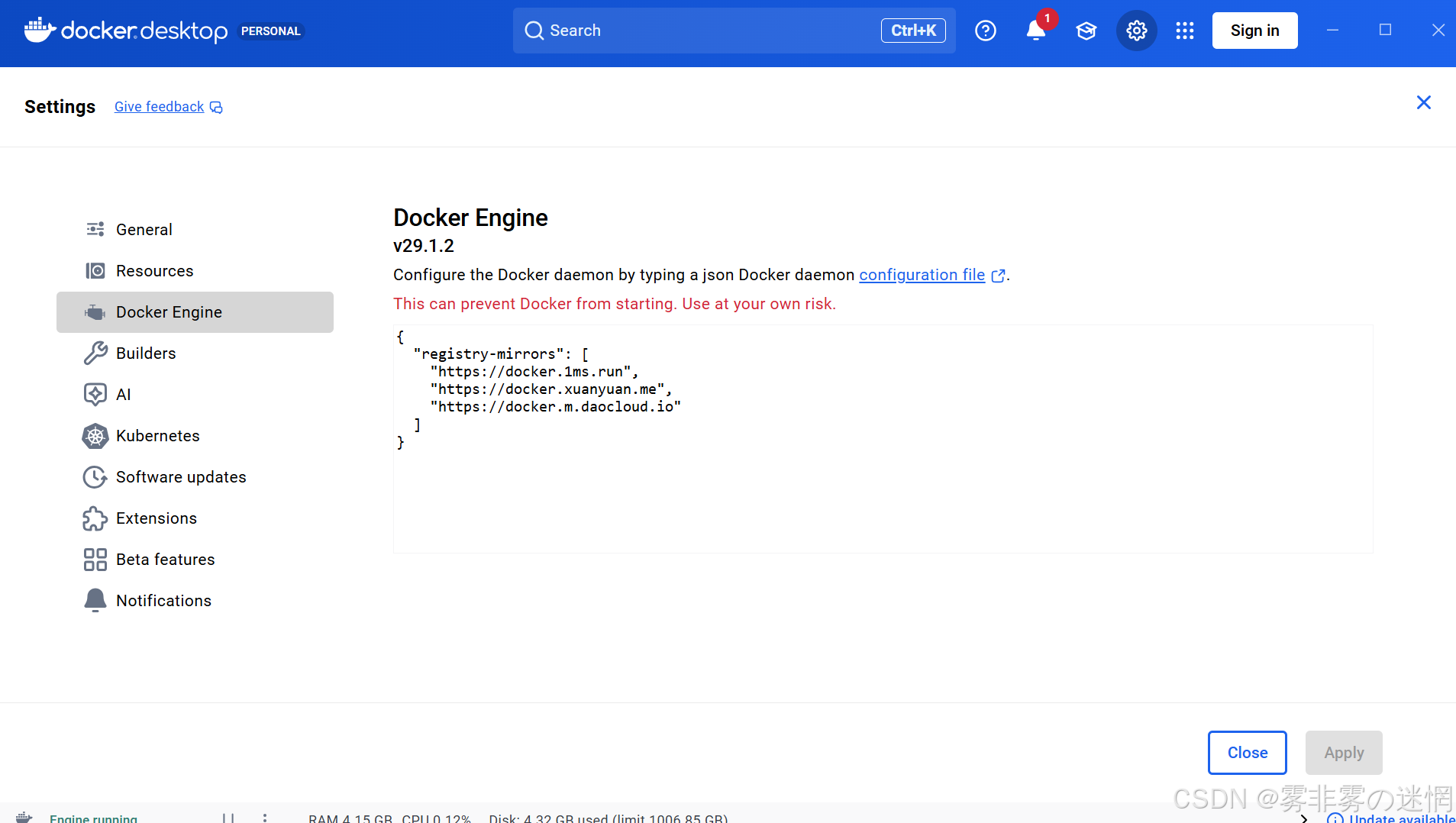Select the General settings tab
The height and width of the screenshot is (823, 1456).
click(195, 230)
